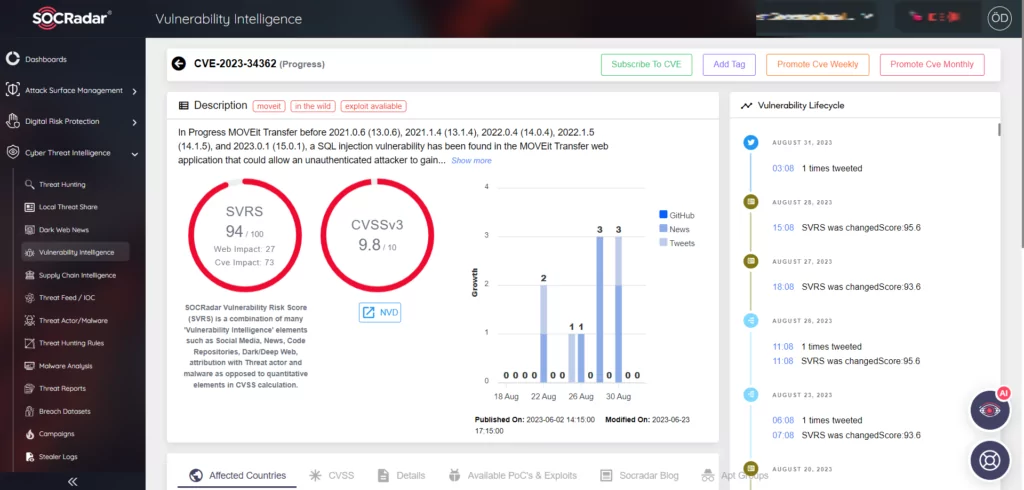This screenshot has width=1024, height=490.
Task: Click the chart bar labeled 2
Action: point(543,333)
